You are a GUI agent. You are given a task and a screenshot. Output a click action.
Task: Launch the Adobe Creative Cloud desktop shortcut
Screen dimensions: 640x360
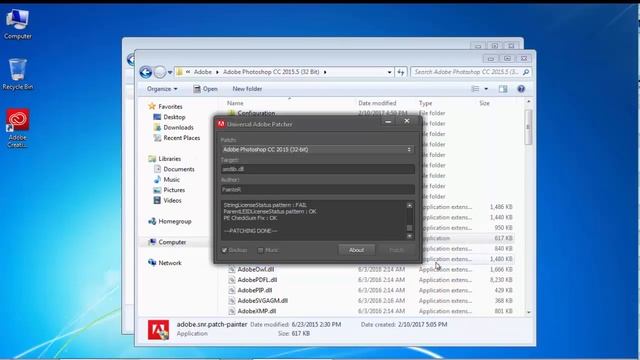pyautogui.click(x=18, y=128)
